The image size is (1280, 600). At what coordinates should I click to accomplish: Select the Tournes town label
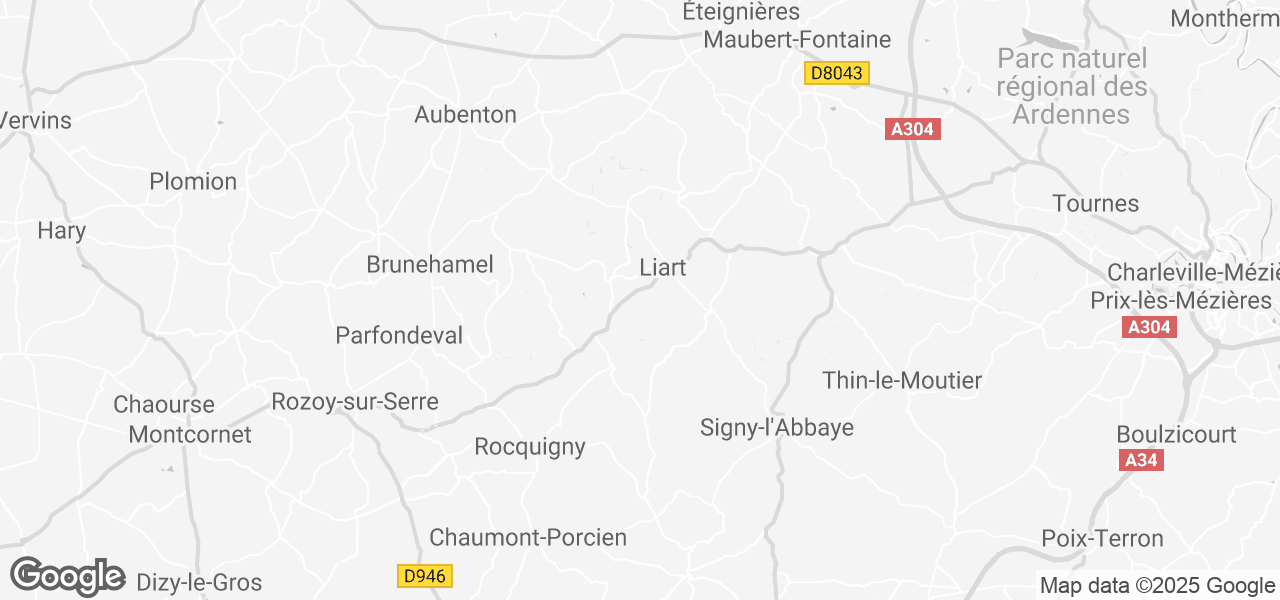(x=1096, y=204)
